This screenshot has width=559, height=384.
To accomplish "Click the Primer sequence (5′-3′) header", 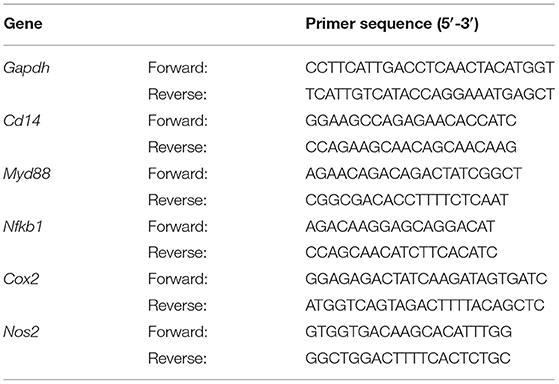I will [x=392, y=24].
